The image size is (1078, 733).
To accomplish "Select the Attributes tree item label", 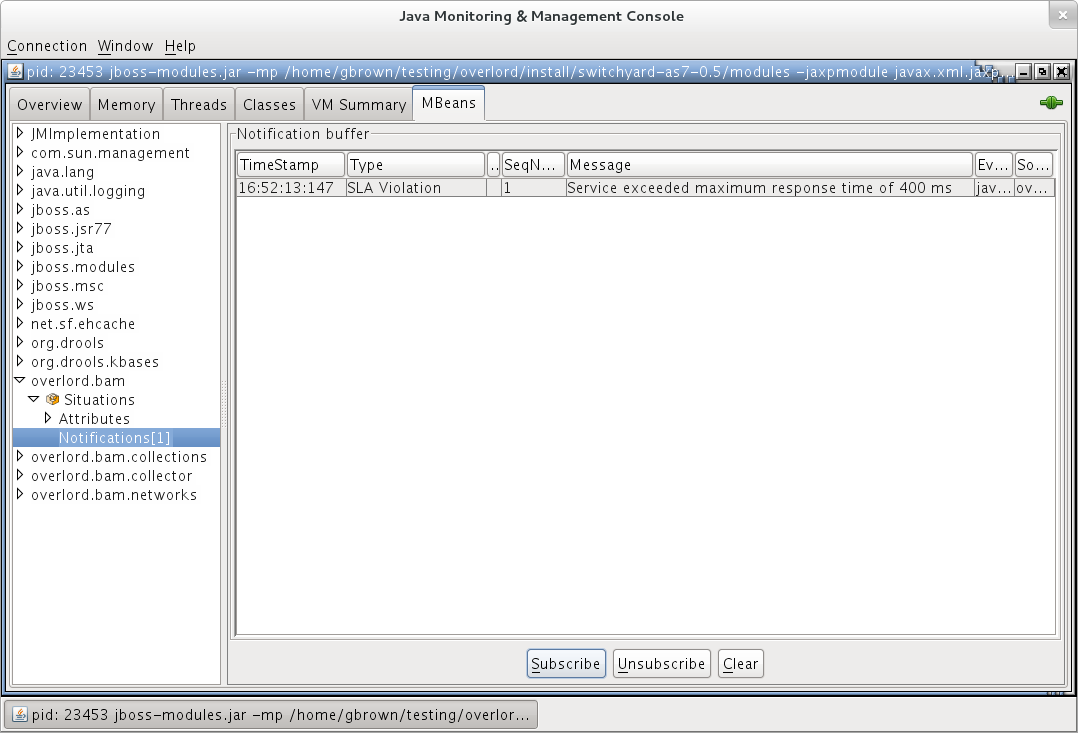I will (94, 418).
